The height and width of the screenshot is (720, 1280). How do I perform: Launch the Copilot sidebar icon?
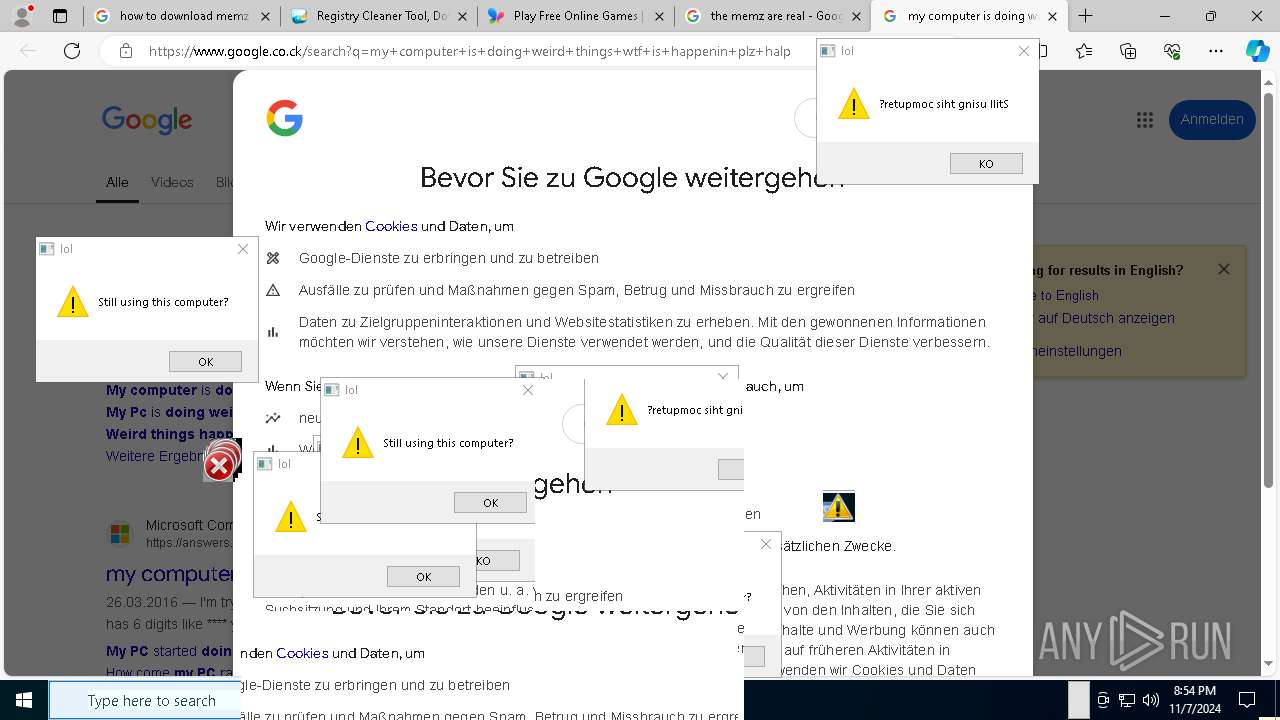pyautogui.click(x=1257, y=51)
